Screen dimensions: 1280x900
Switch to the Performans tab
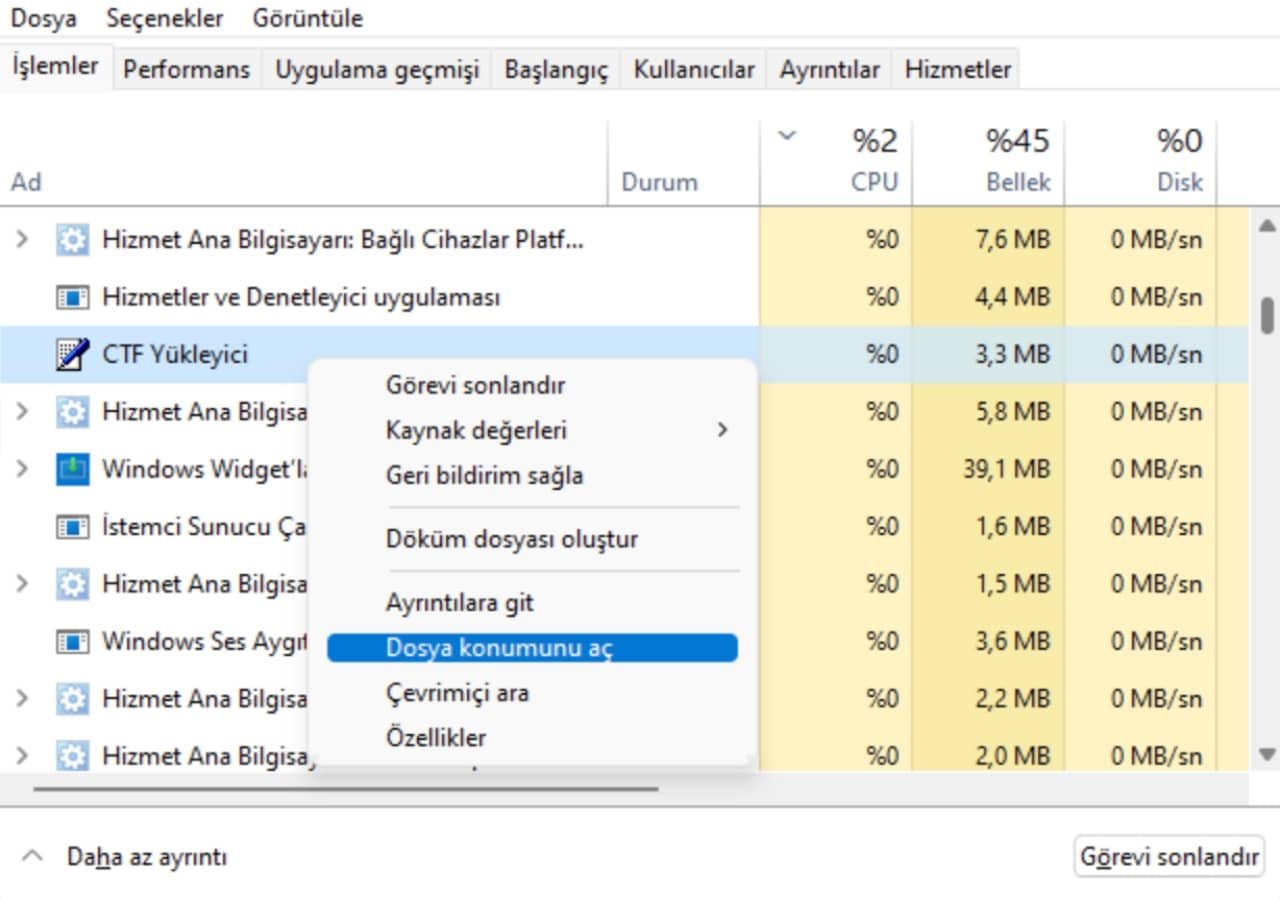coord(186,69)
